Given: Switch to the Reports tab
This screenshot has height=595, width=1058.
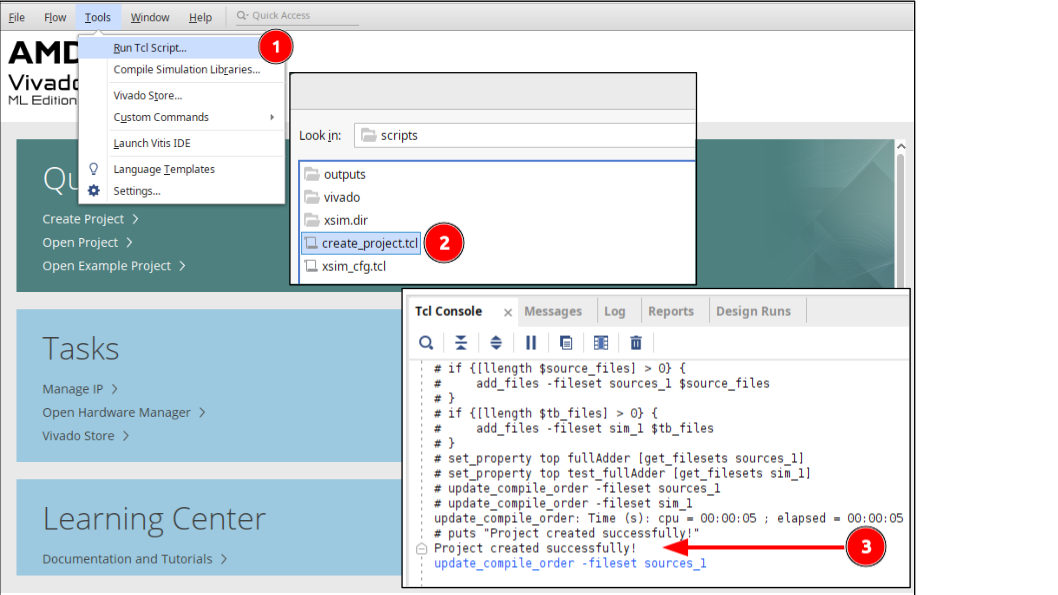Looking at the screenshot, I should pos(671,312).
